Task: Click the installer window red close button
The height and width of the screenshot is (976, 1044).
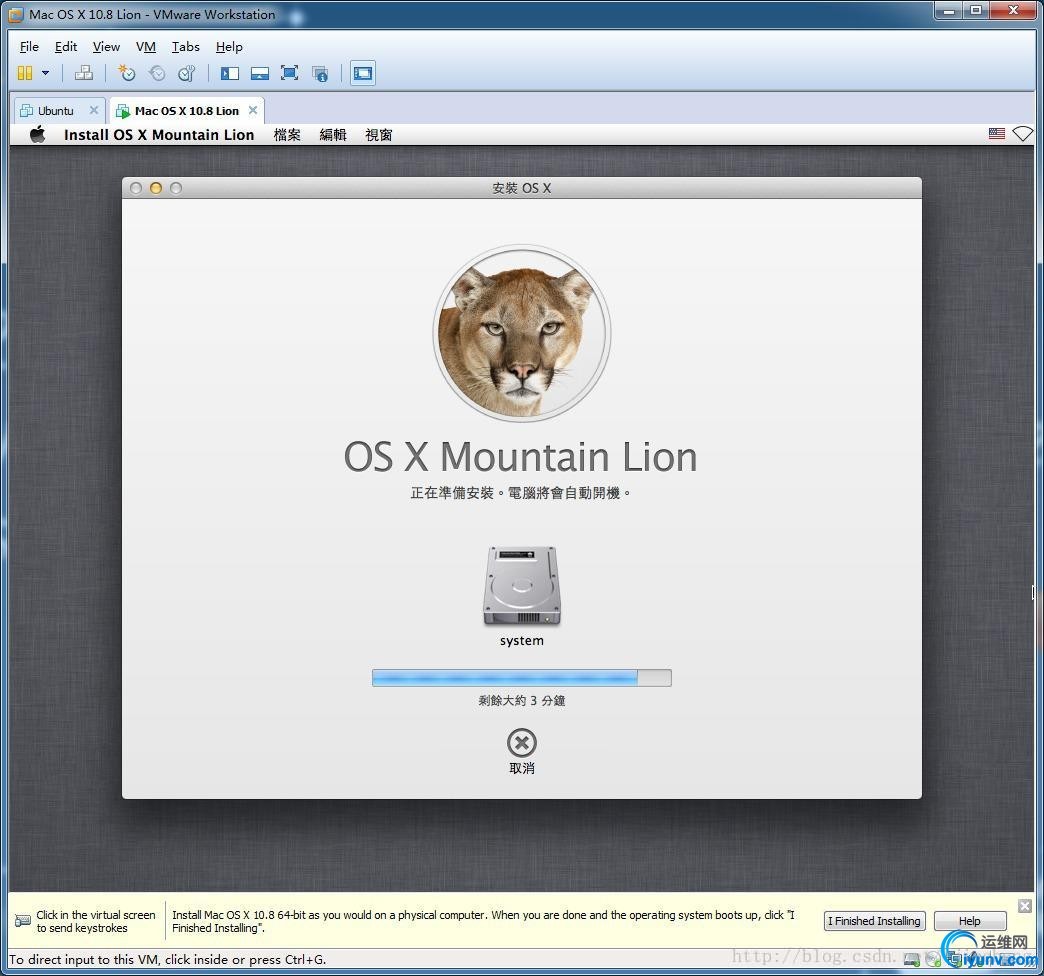Action: click(x=136, y=188)
